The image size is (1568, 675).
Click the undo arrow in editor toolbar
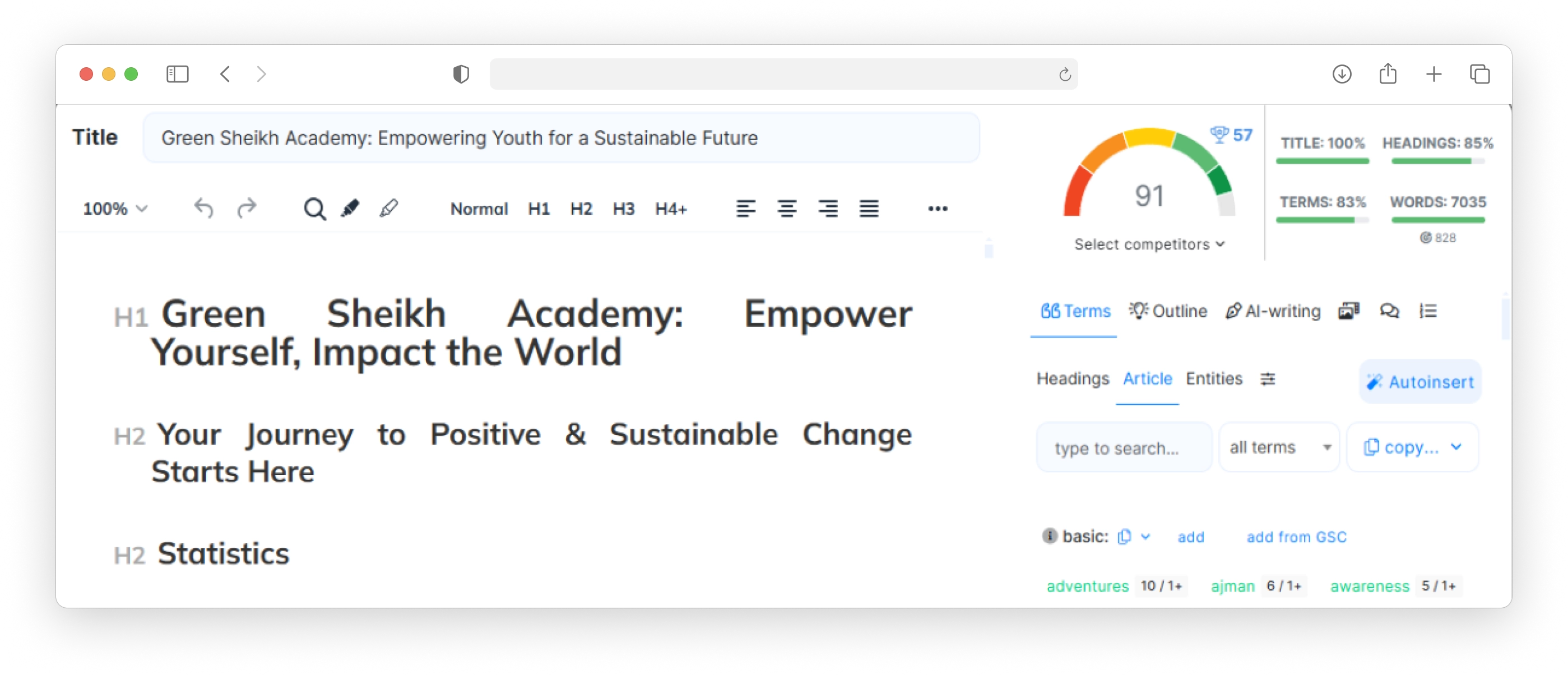tap(204, 209)
